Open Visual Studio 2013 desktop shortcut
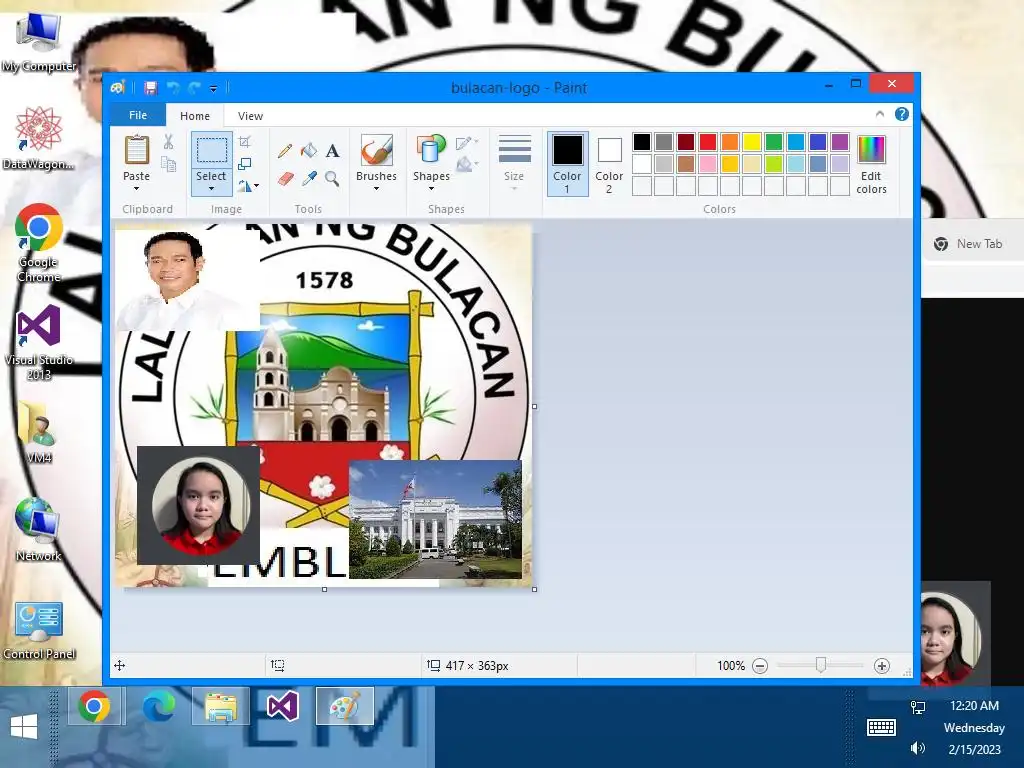The image size is (1024, 768). click(39, 342)
